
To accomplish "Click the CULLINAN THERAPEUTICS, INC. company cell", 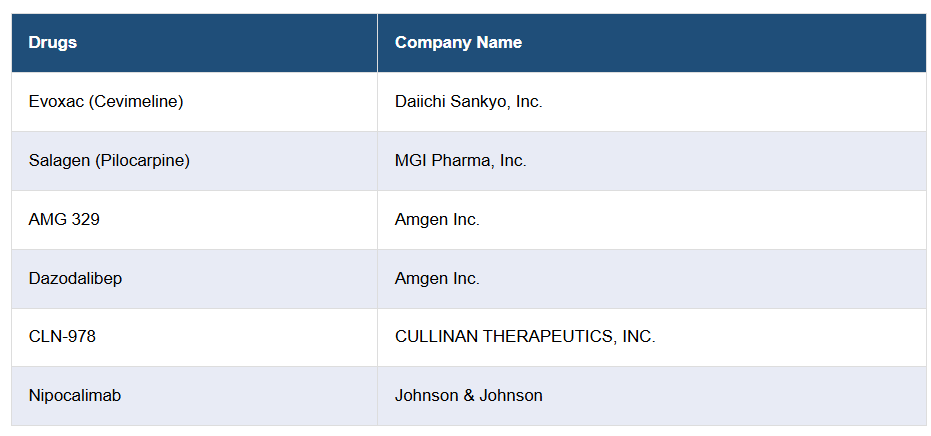I will 525,337.
